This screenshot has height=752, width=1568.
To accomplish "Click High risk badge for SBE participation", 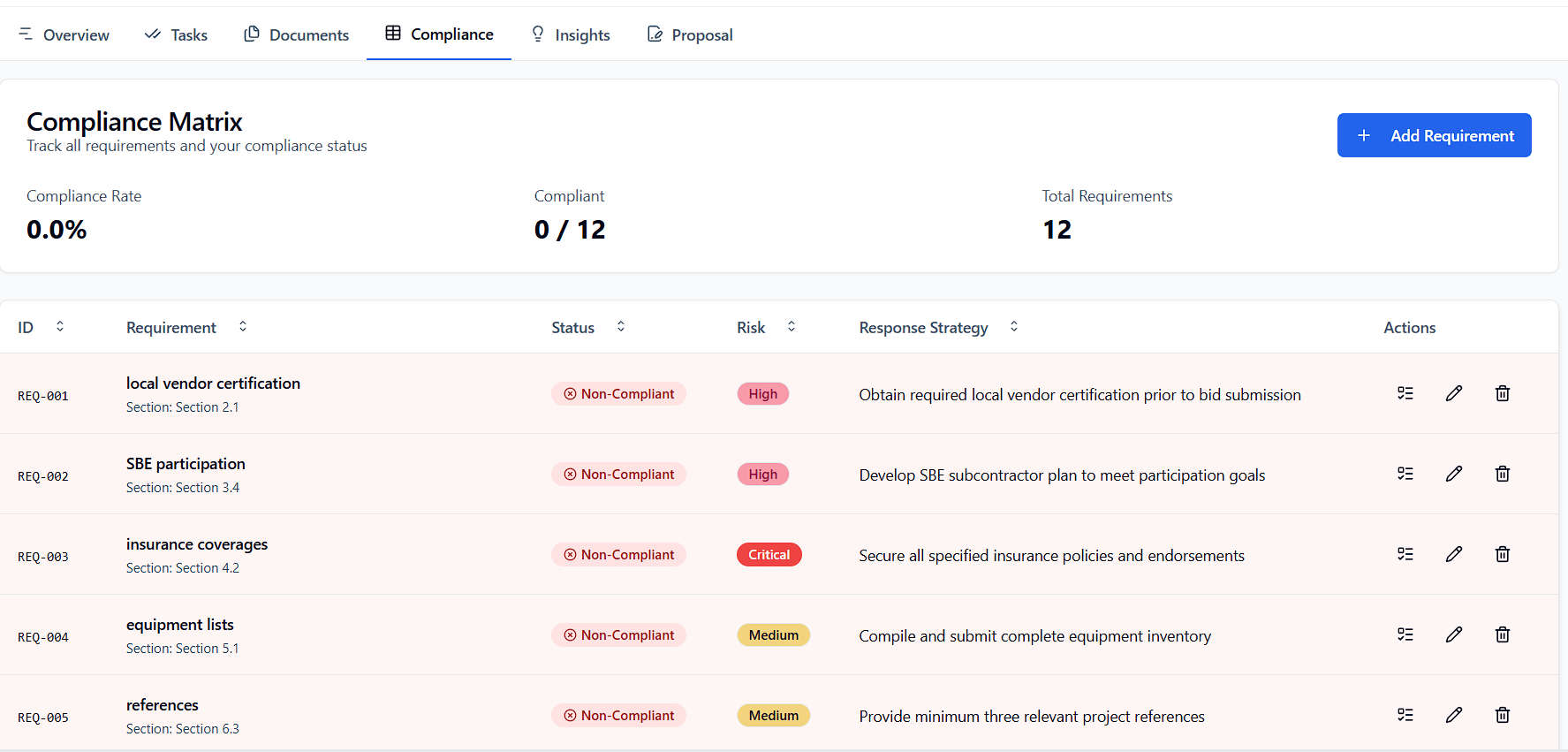I will click(763, 475).
